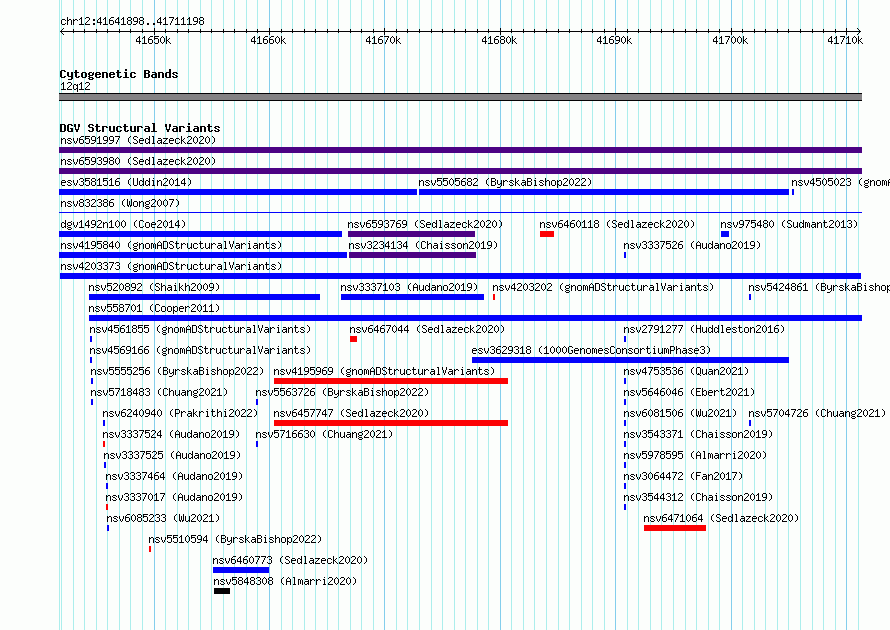Open nsv3064472 (Fan2017) label
The width and height of the screenshot is (890, 630).
(x=683, y=476)
